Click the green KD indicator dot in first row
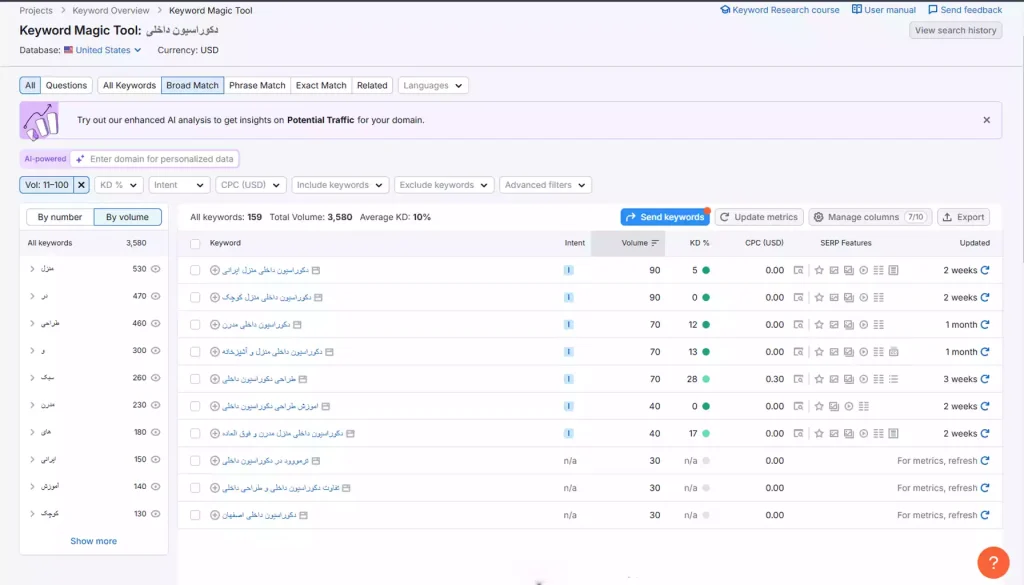 706,270
